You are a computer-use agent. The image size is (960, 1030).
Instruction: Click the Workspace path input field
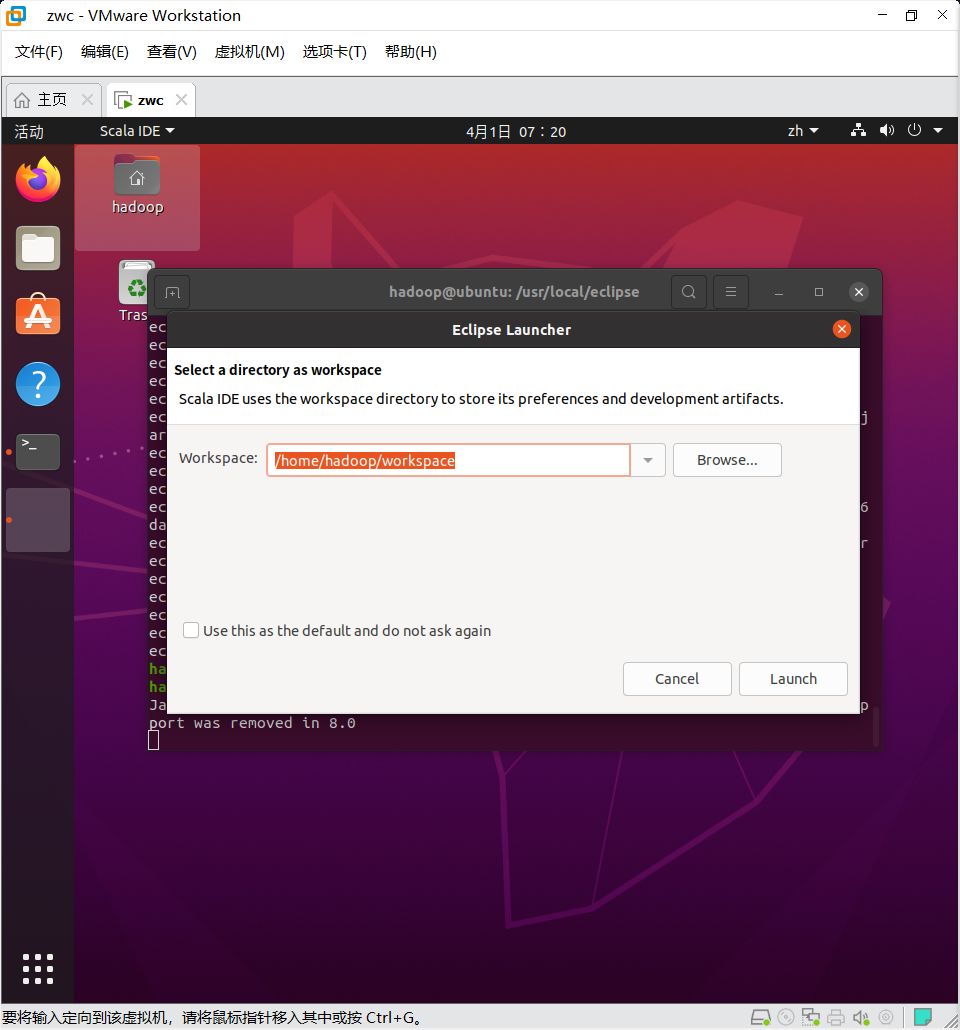point(448,460)
